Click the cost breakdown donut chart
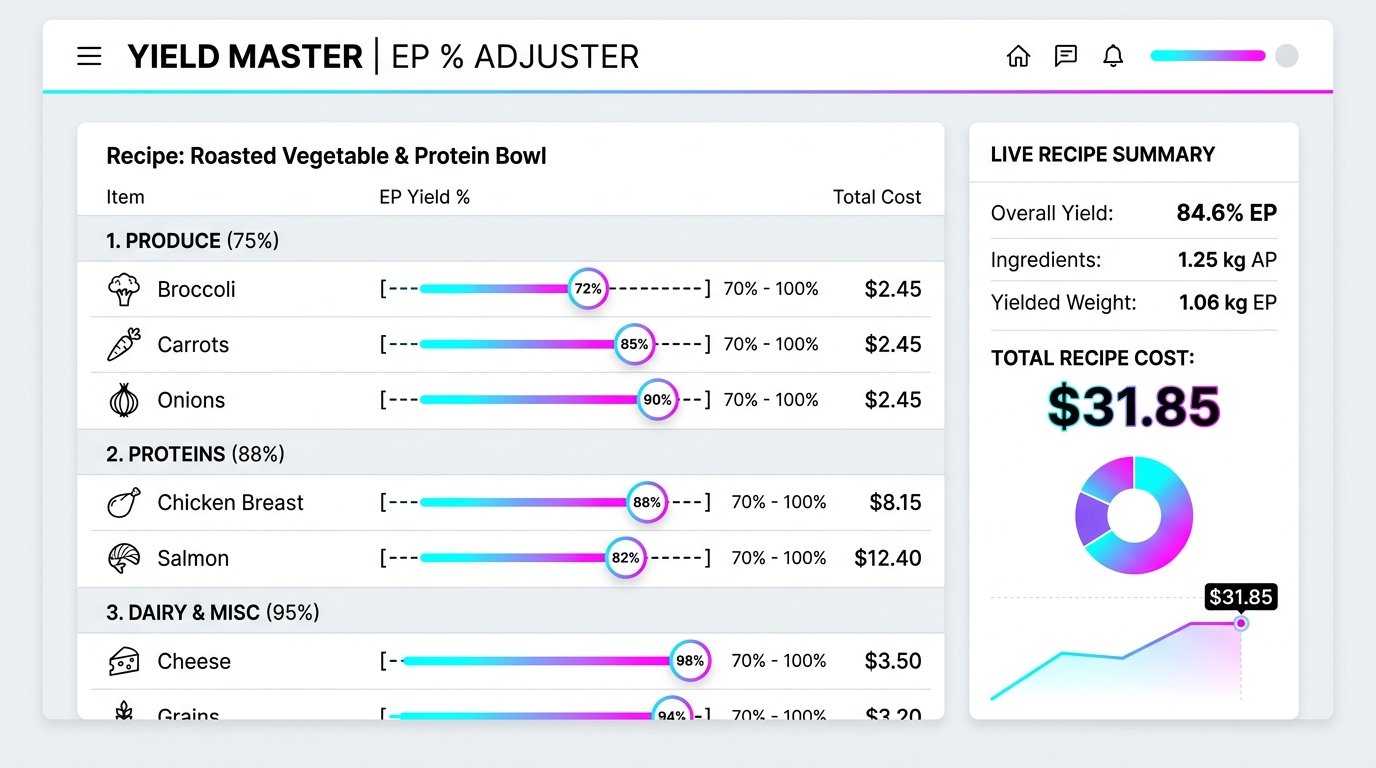The height and width of the screenshot is (768, 1376). 1134,515
